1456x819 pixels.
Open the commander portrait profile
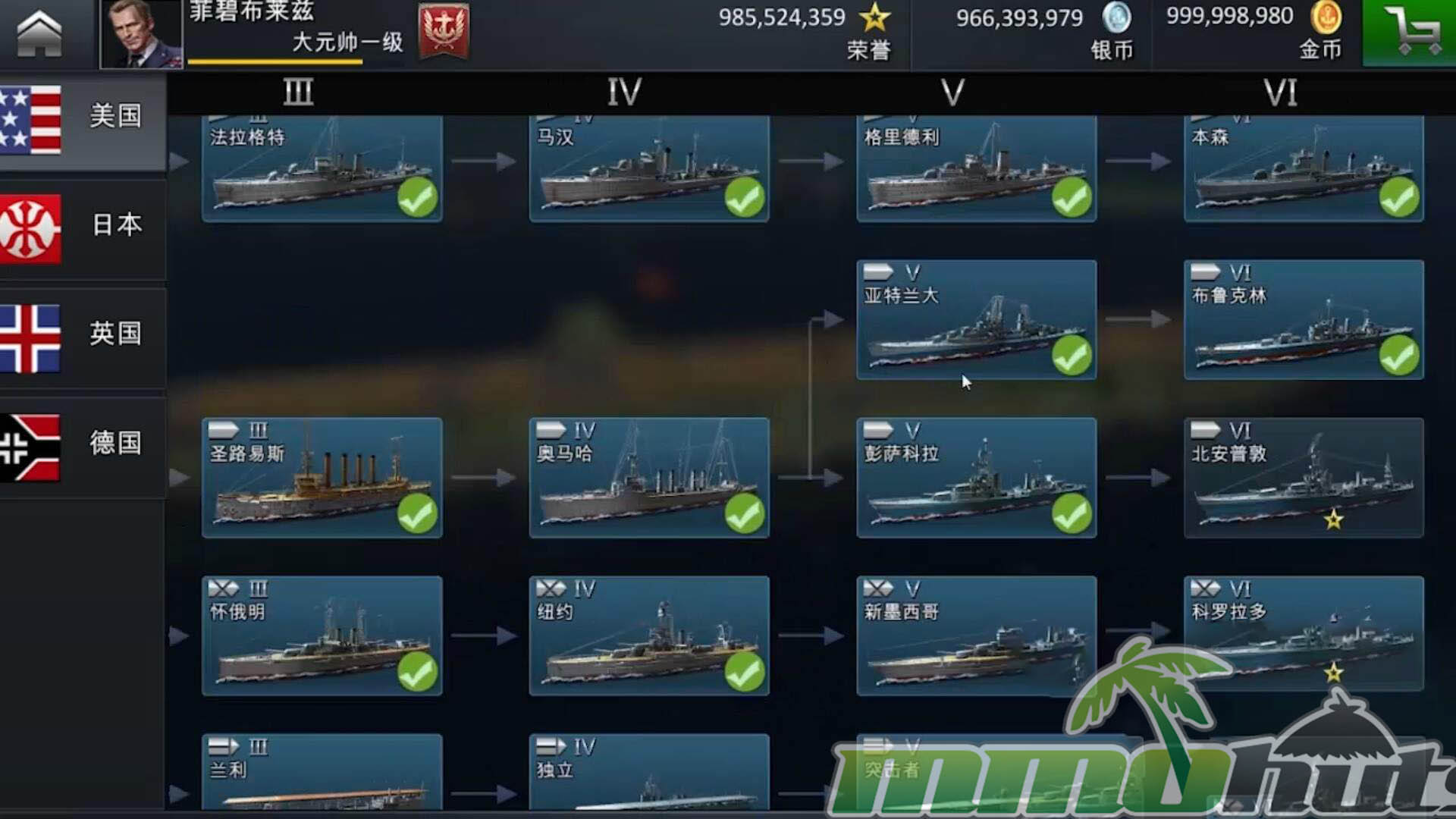click(x=141, y=34)
